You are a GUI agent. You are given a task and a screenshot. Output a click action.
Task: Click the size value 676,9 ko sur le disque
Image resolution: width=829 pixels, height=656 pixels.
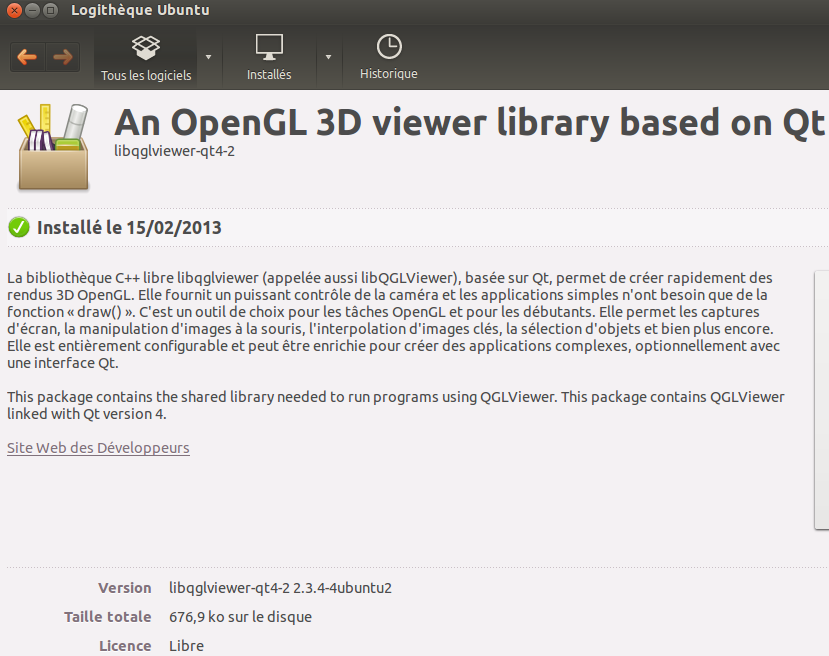(x=241, y=617)
